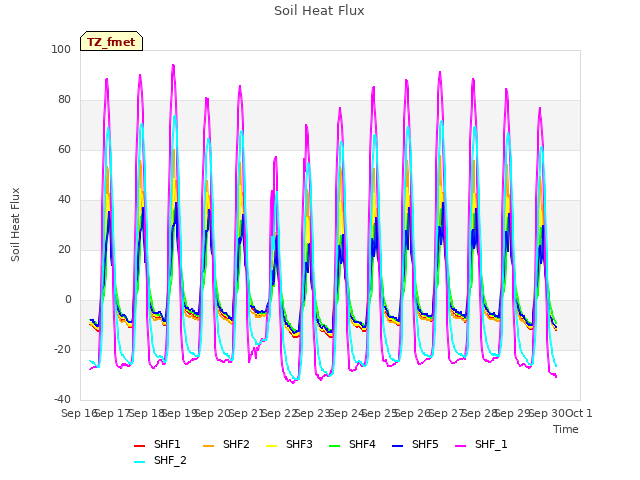Click the Time x-axis title
The height and width of the screenshot is (480, 640).
(566, 429)
